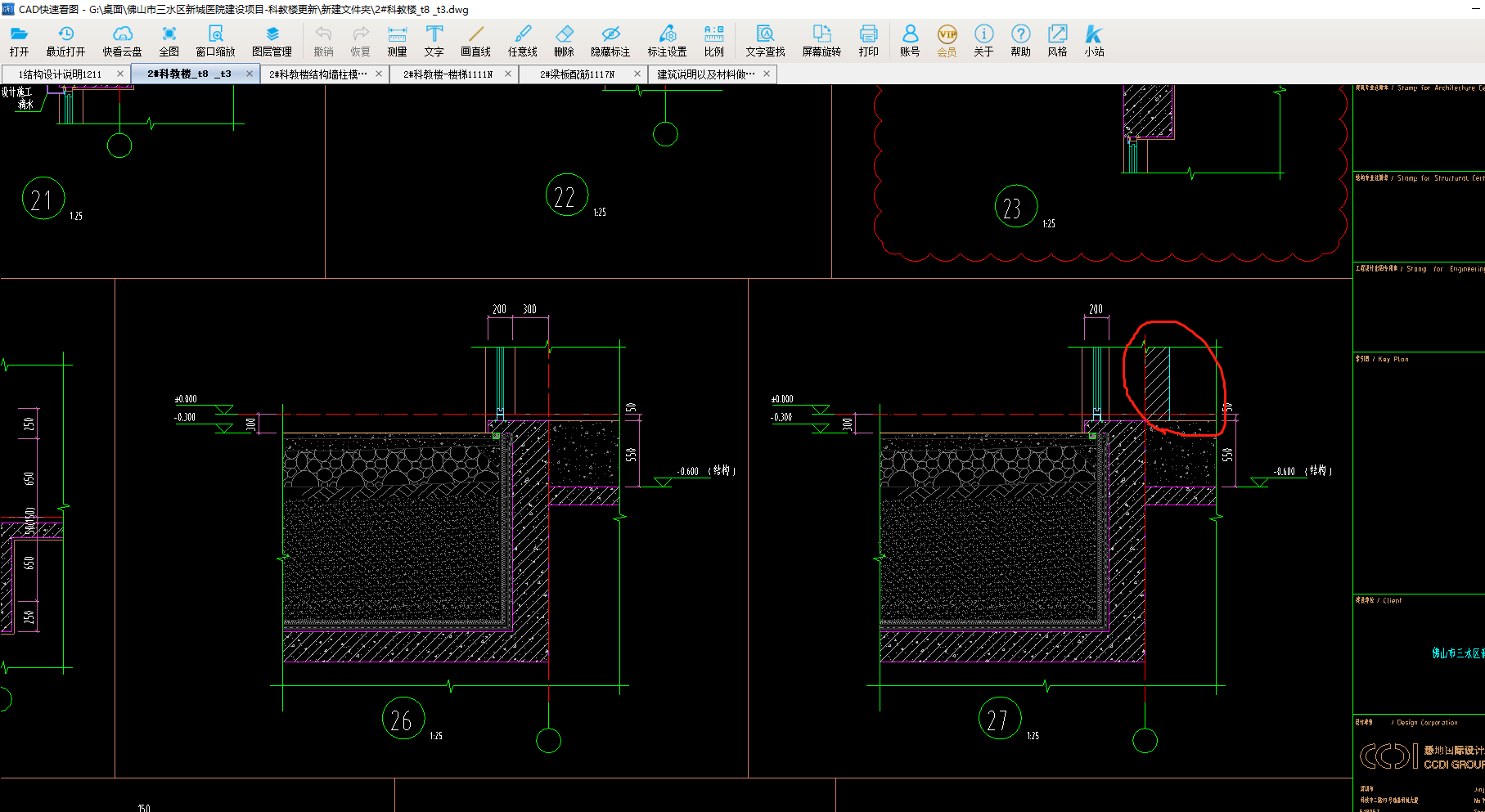Open 最近打开 recent files list
The image size is (1485, 812).
point(65,40)
